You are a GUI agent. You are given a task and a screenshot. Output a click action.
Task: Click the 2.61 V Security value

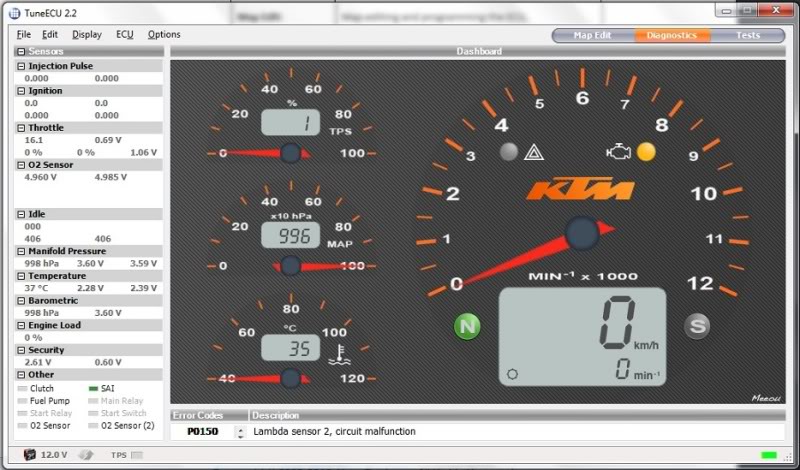click(38, 362)
